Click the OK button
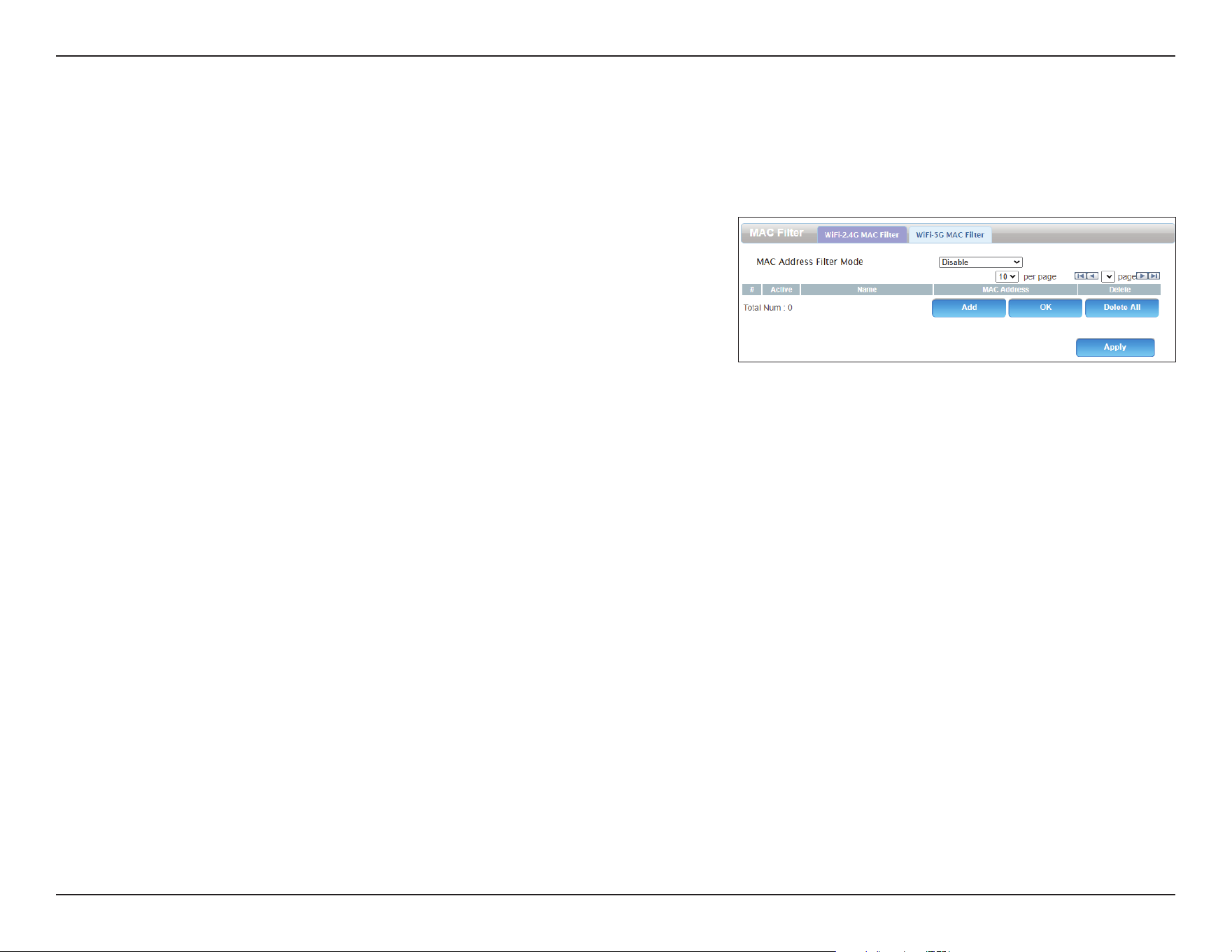 pyautogui.click(x=1045, y=308)
